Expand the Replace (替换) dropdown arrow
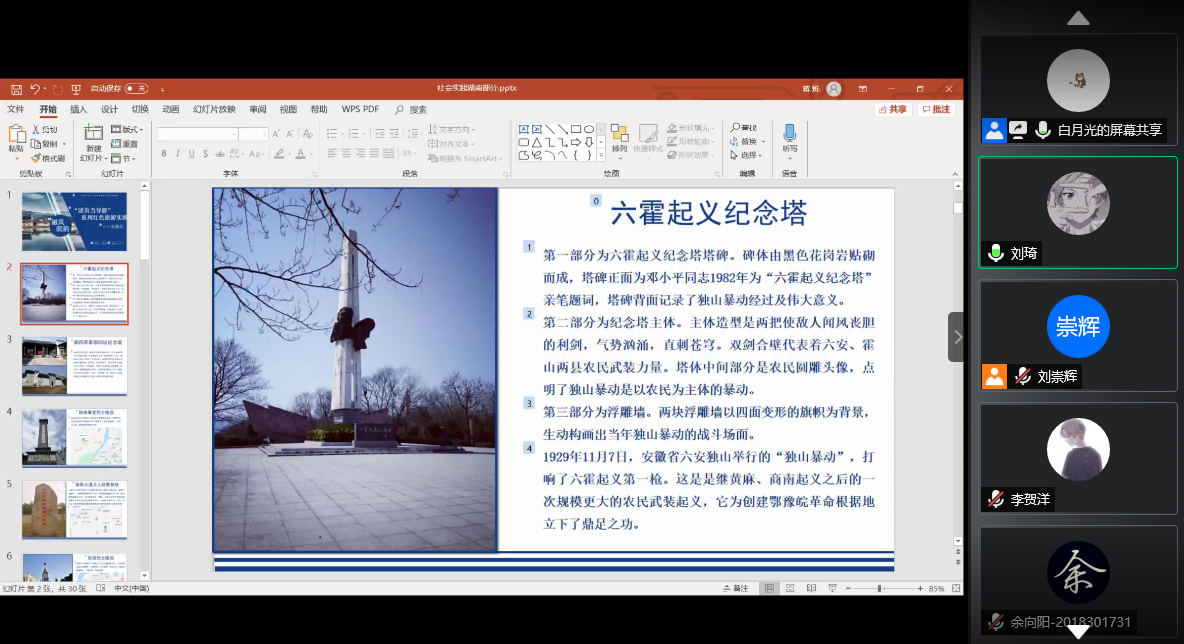This screenshot has width=1184, height=644. point(761,142)
